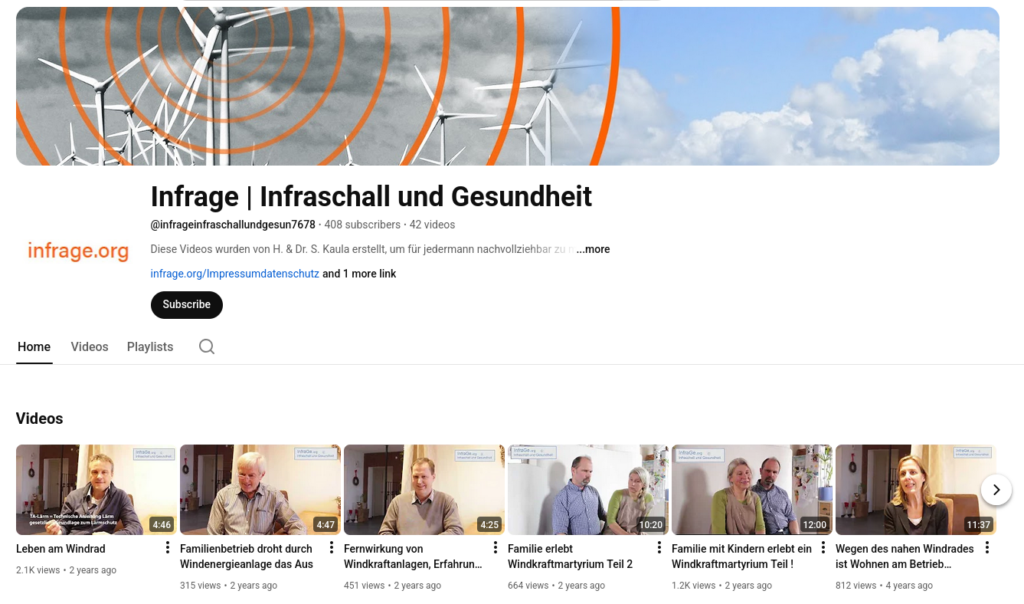The image size is (1024, 604).
Task: Expand channel description with ...more
Action: pyautogui.click(x=593, y=249)
